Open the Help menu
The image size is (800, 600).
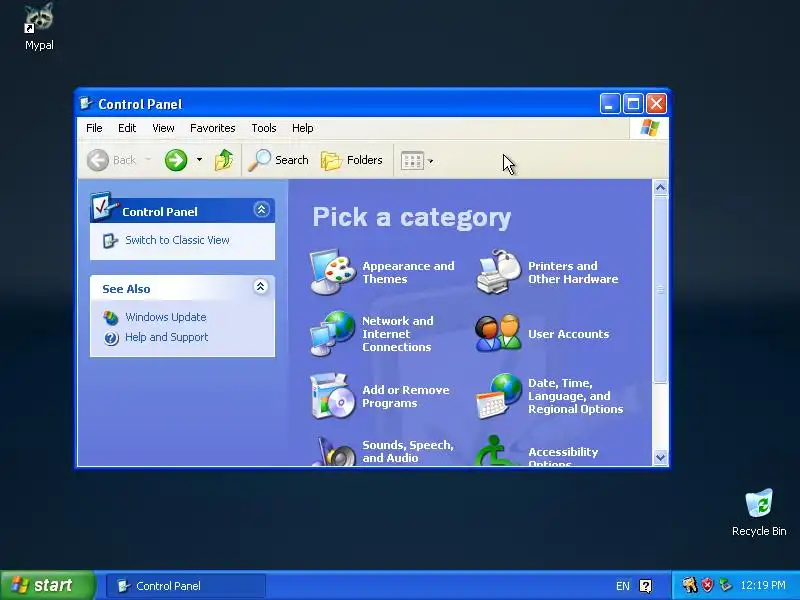click(303, 128)
